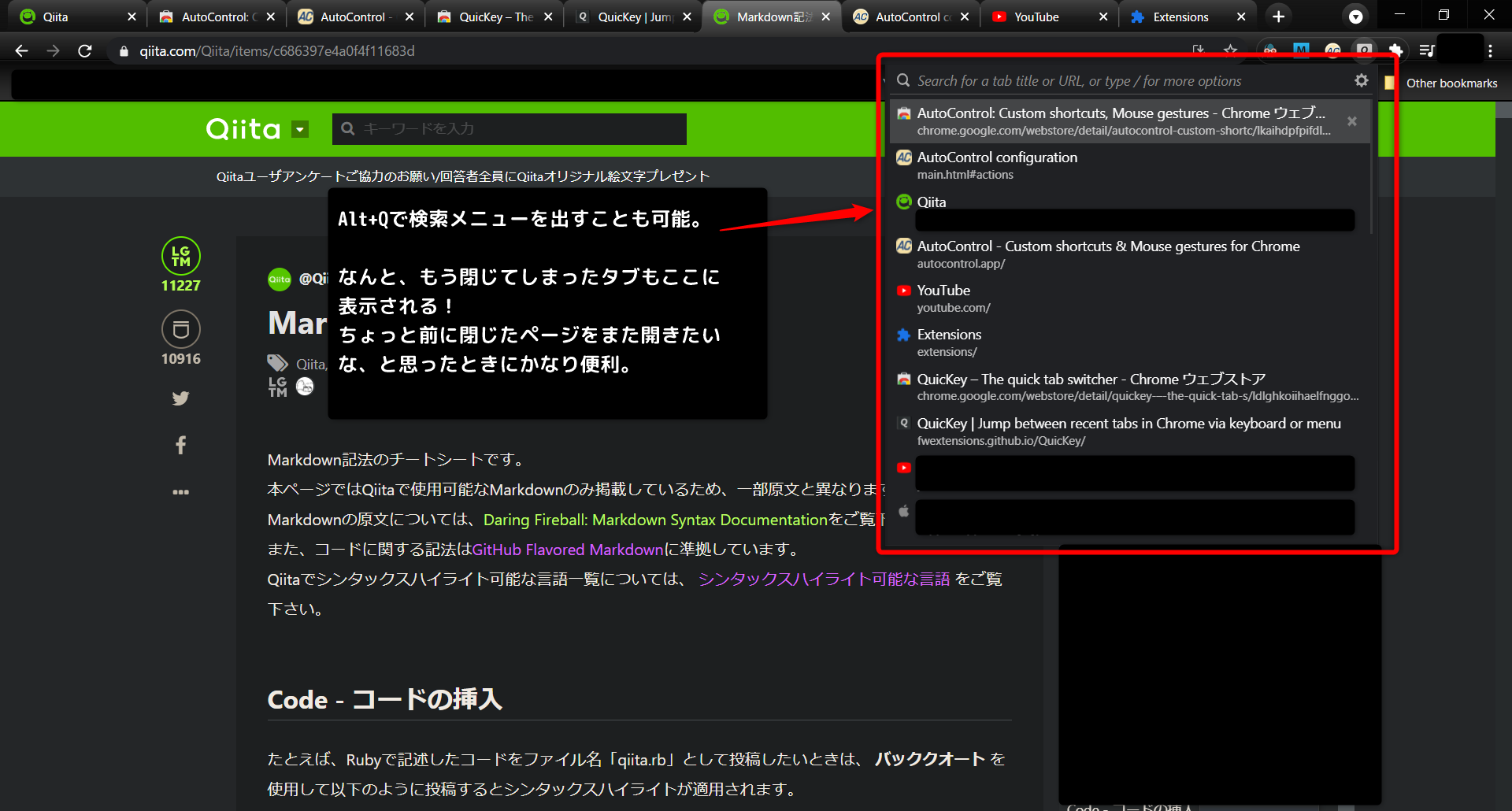
Task: Click the address bar URL
Action: (277, 51)
